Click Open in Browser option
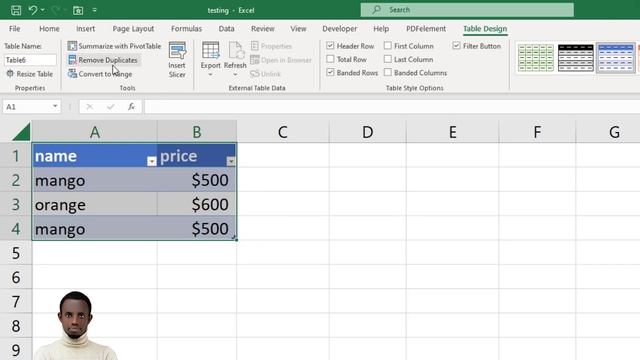Viewport: 640px width, 360px height. click(281, 60)
